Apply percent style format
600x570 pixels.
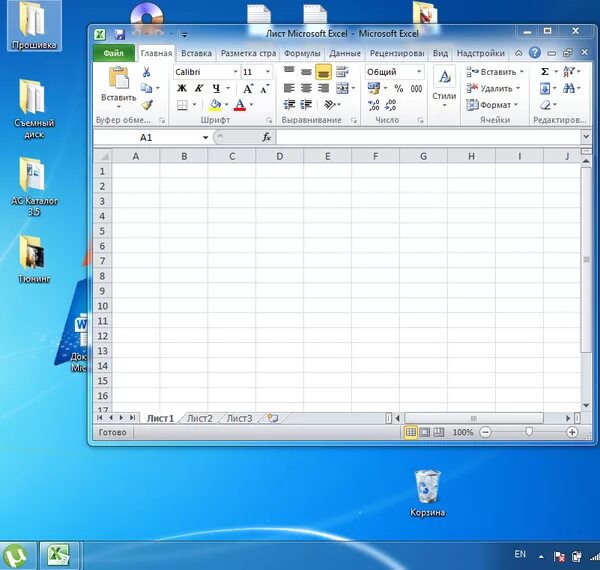[x=399, y=89]
